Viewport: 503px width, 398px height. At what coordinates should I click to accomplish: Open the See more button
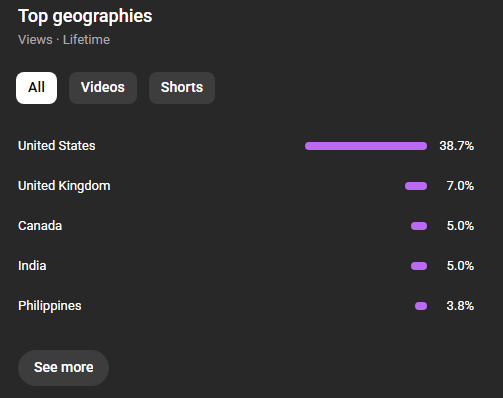(63, 368)
